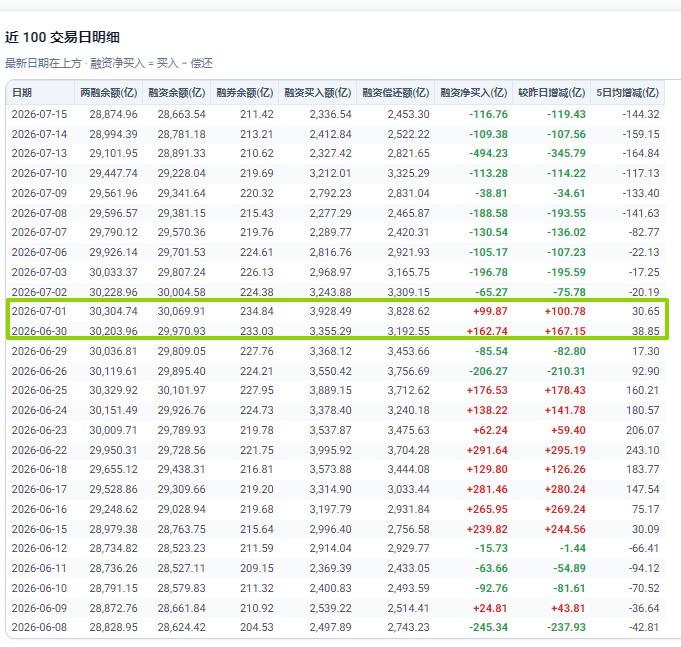This screenshot has width=681, height=647.
Task: Select date cell 2026-07-03
Action: (40, 272)
